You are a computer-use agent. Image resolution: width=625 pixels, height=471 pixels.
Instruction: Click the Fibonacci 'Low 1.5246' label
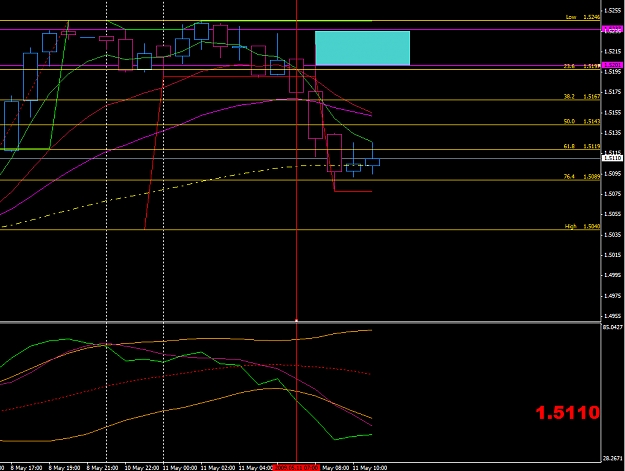click(x=583, y=17)
